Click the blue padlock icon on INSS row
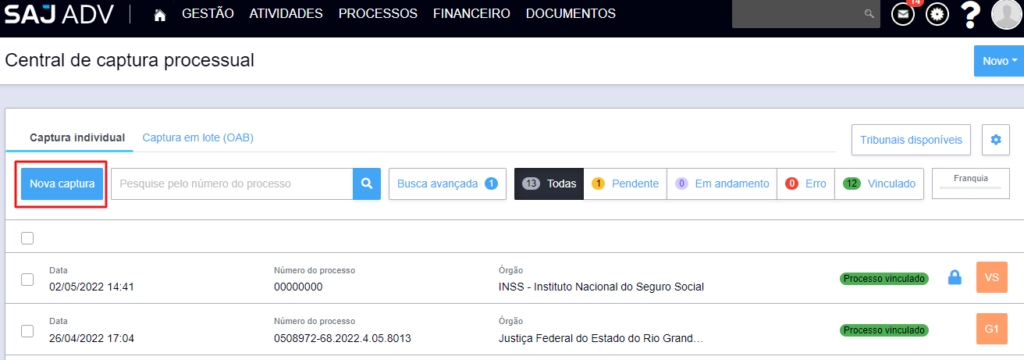 (955, 278)
